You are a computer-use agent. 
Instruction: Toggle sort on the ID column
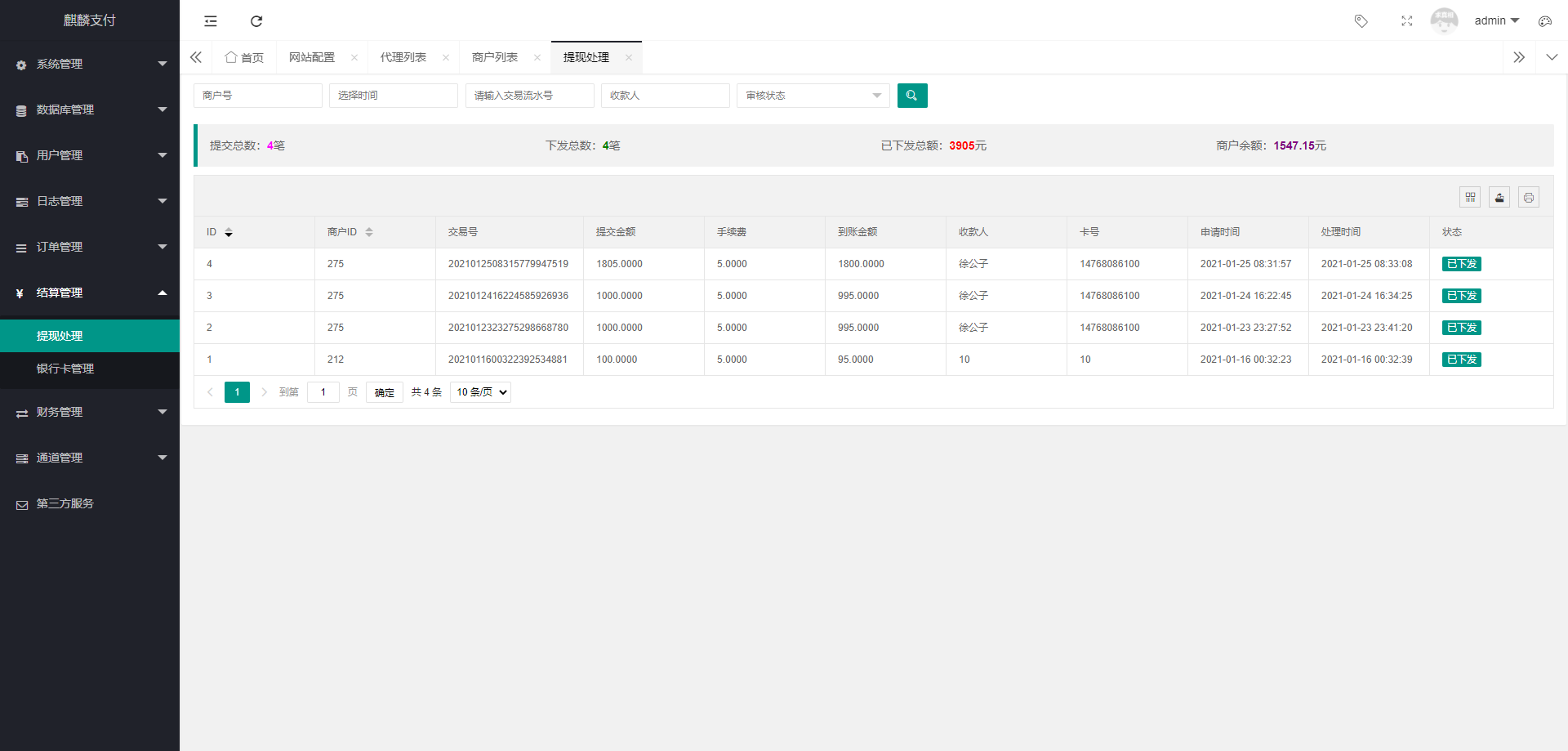[x=228, y=231]
